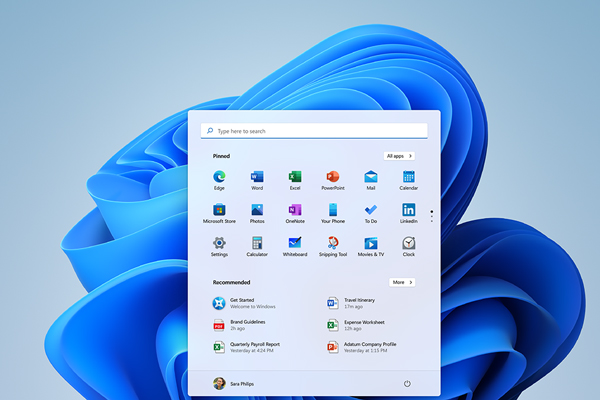Open Get Started Welcome to Windows
The width and height of the screenshot is (600, 400).
click(244, 303)
